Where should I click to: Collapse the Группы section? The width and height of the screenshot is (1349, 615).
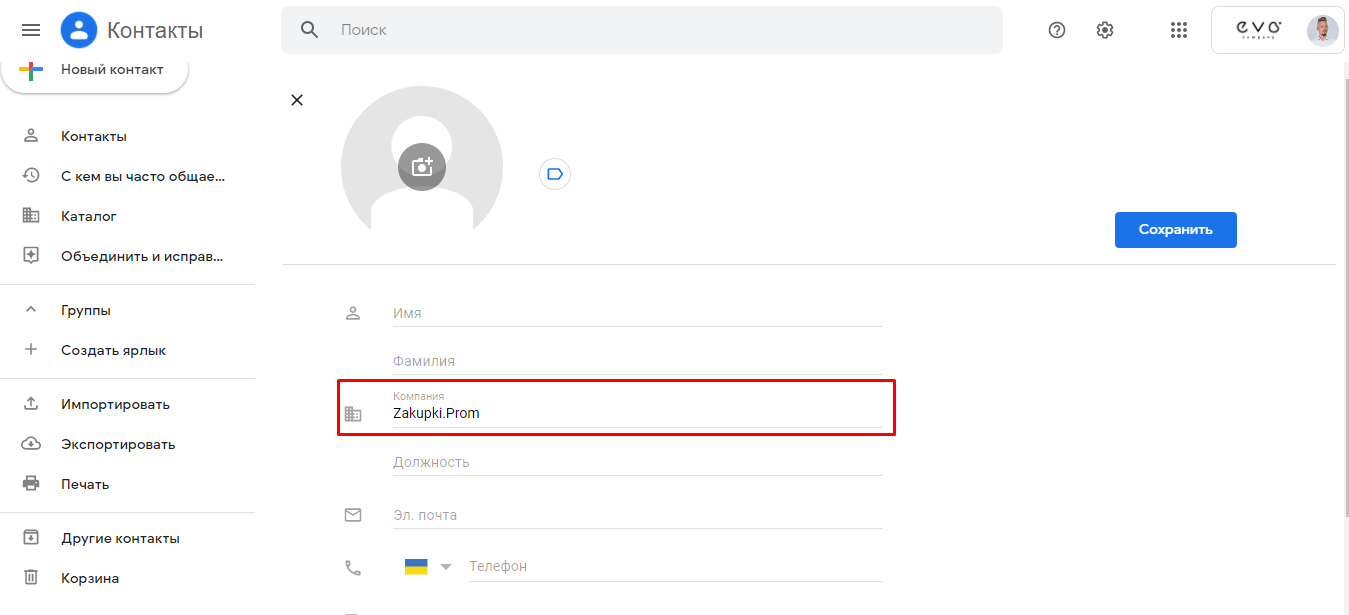tap(31, 310)
